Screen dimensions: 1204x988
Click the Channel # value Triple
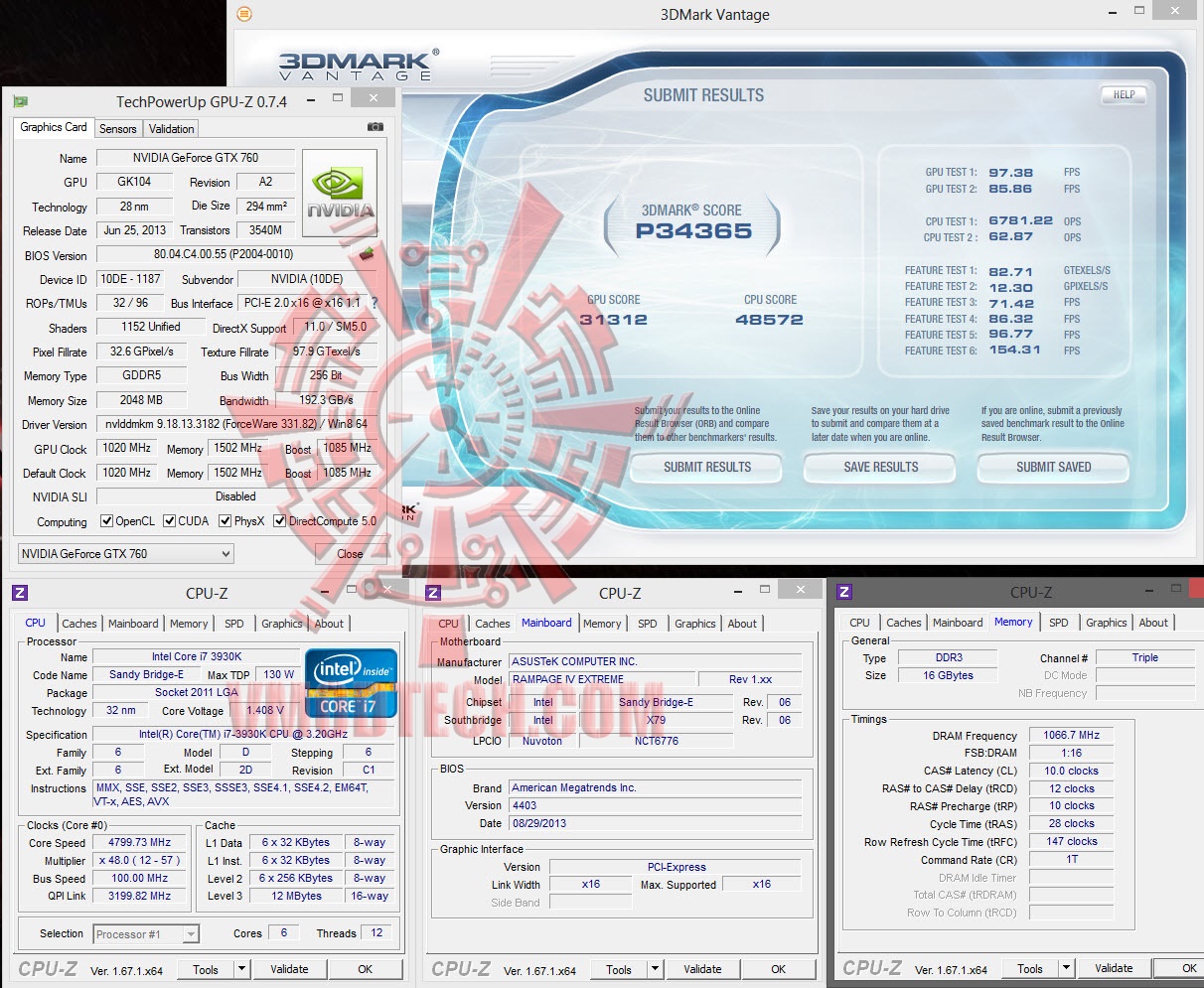pos(1144,657)
